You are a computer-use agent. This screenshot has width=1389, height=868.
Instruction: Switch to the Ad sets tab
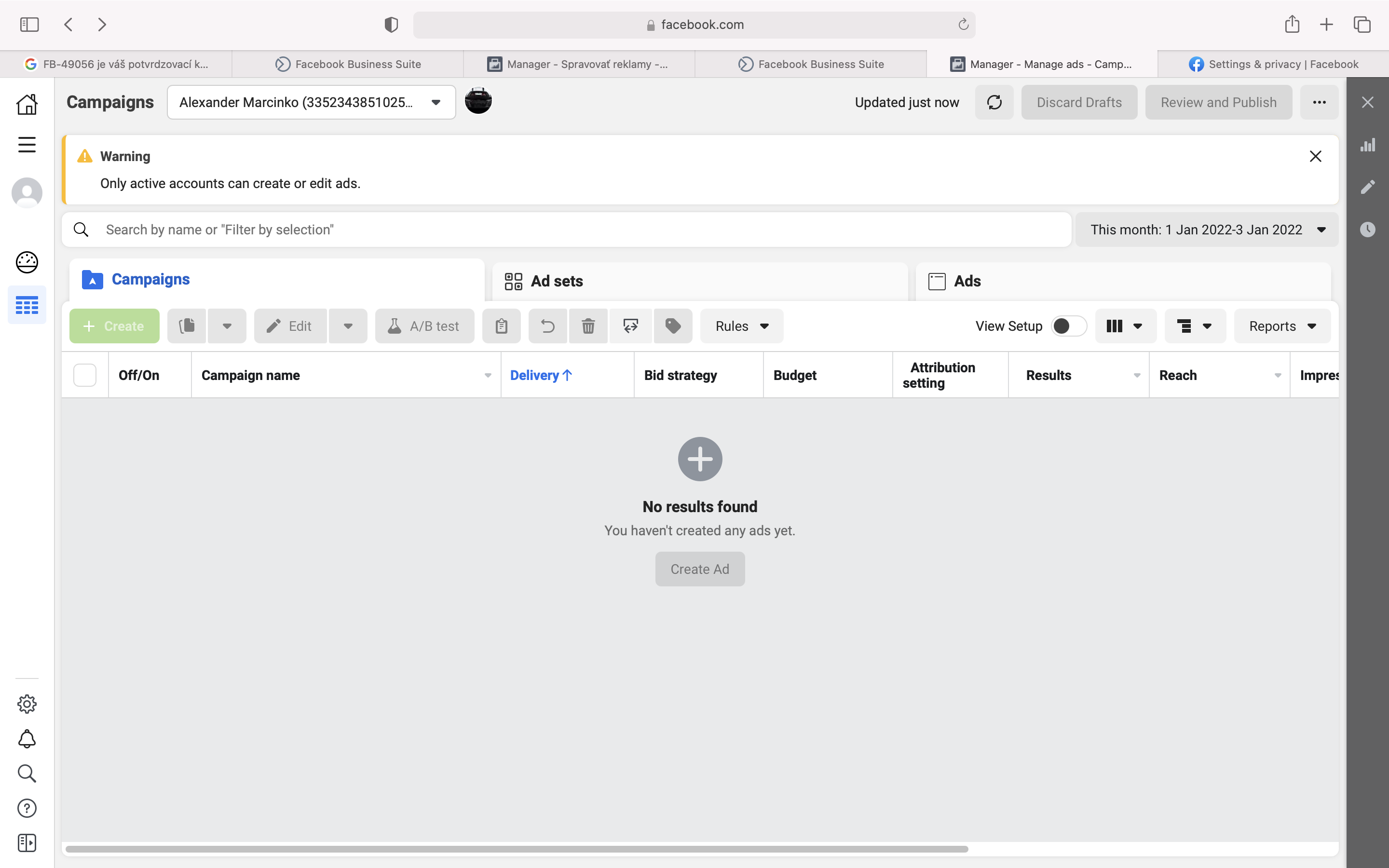click(x=700, y=281)
